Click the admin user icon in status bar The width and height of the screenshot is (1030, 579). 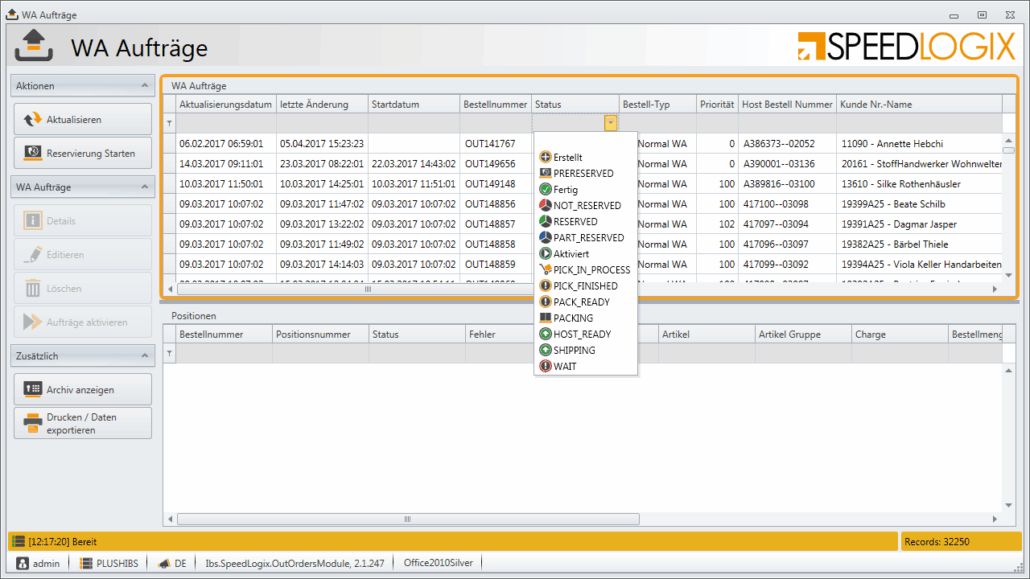click(22, 564)
